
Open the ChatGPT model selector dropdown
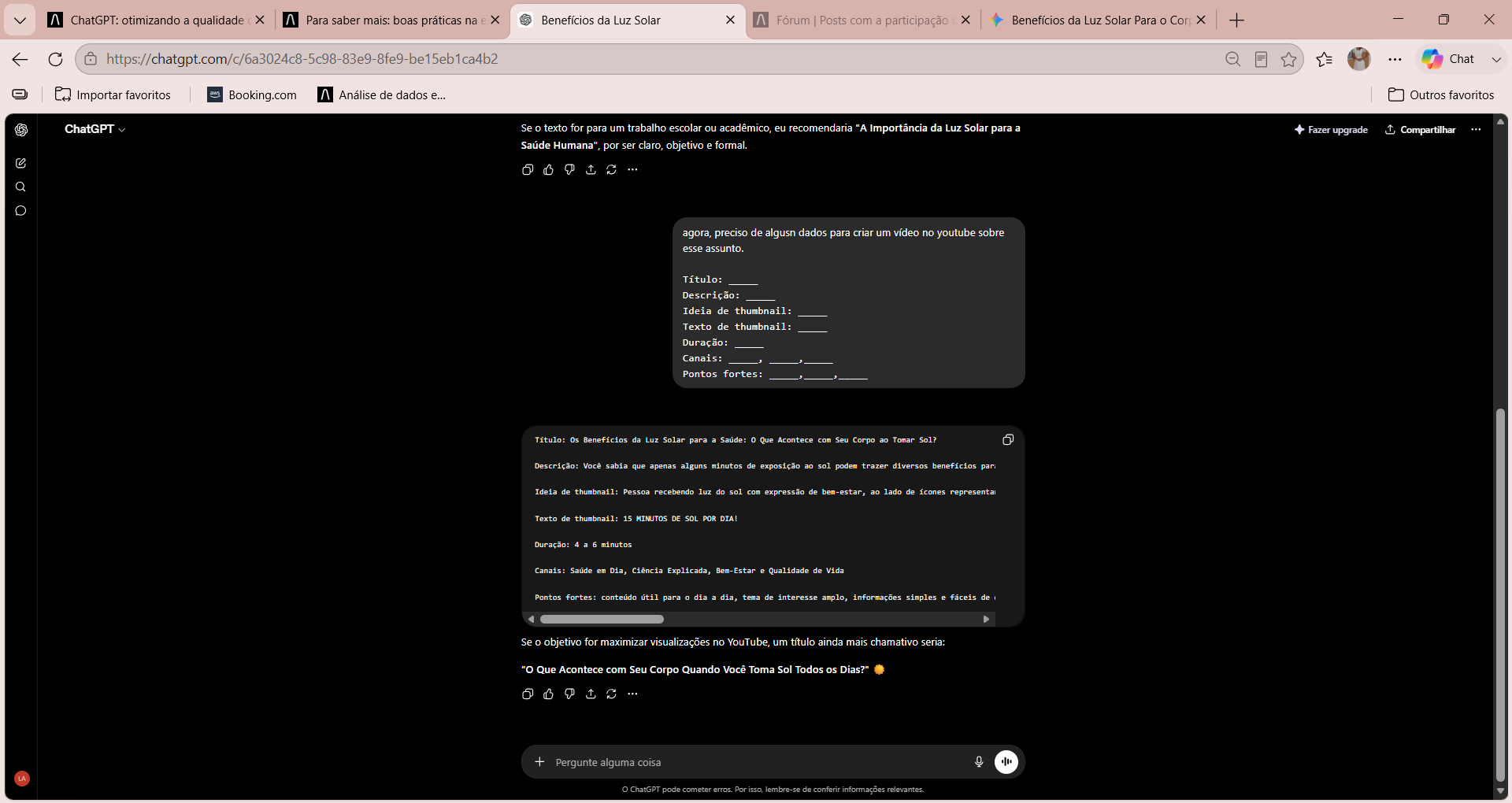tap(94, 129)
